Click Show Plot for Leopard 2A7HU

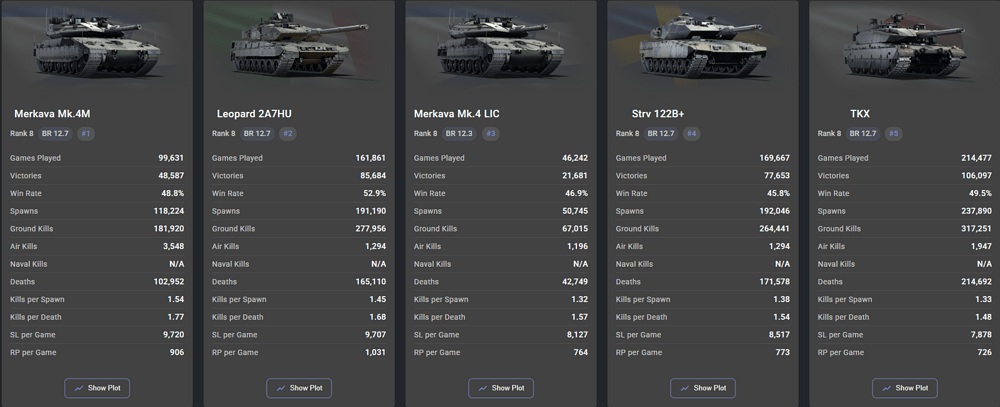pyautogui.click(x=299, y=388)
